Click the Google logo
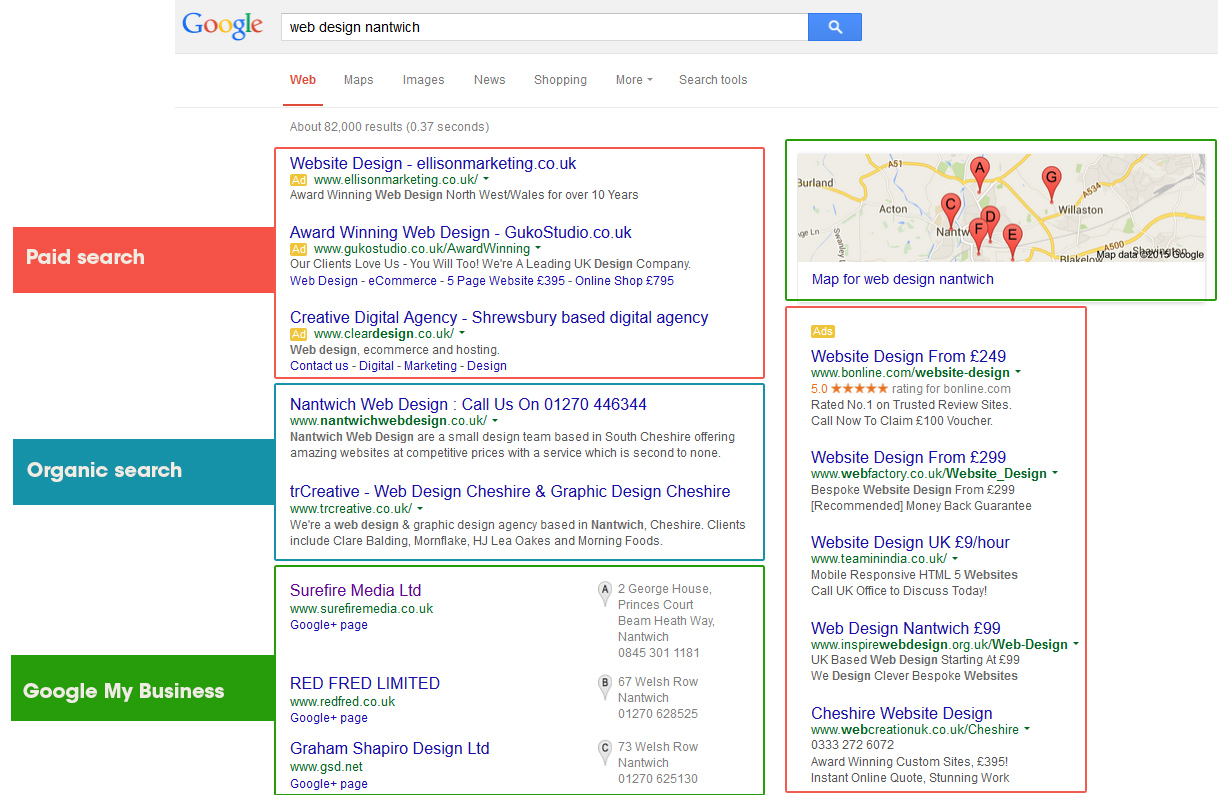The image size is (1218, 795). click(x=223, y=27)
